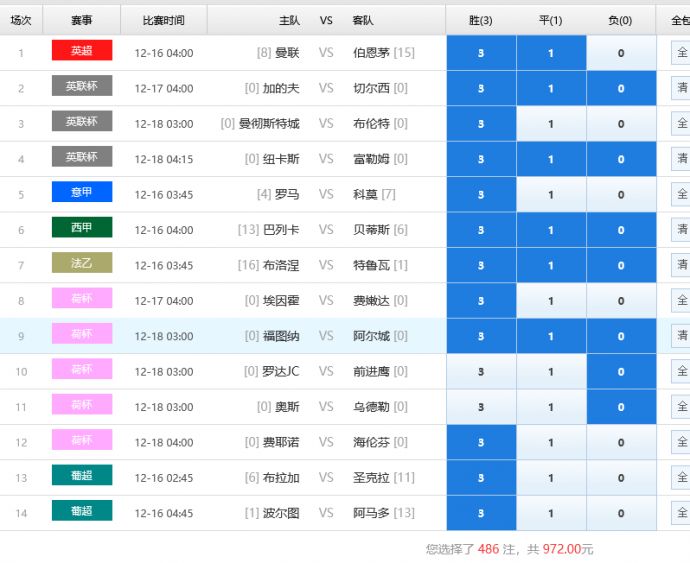Click the 全 button for row 1 曼联 match
690x563 pixels.
(681, 53)
